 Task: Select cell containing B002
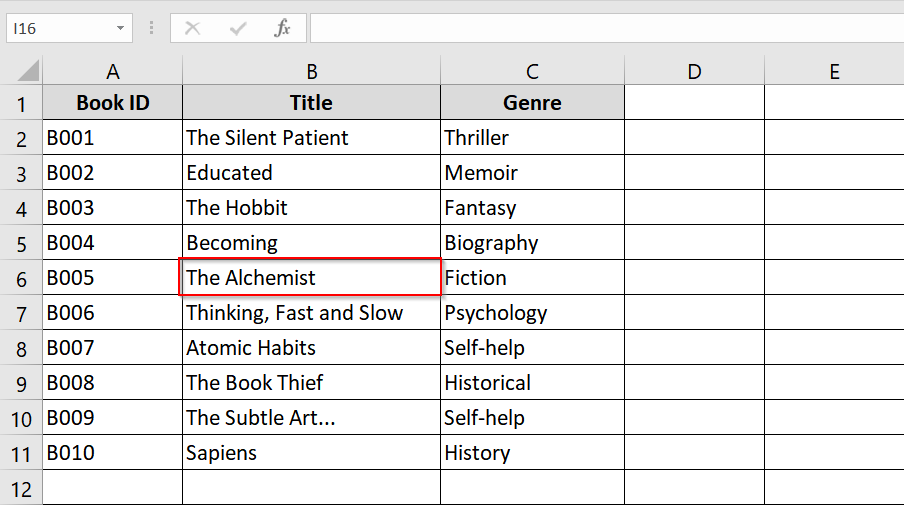click(x=112, y=173)
